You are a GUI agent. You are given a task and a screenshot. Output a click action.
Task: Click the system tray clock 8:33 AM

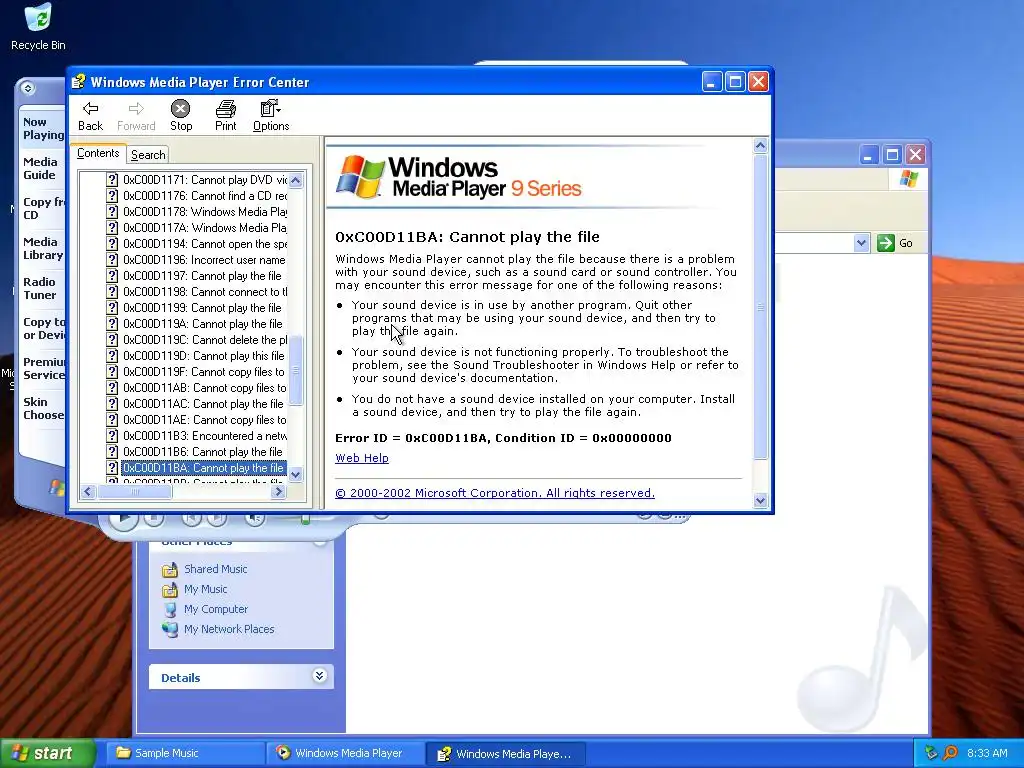pyautogui.click(x=987, y=753)
